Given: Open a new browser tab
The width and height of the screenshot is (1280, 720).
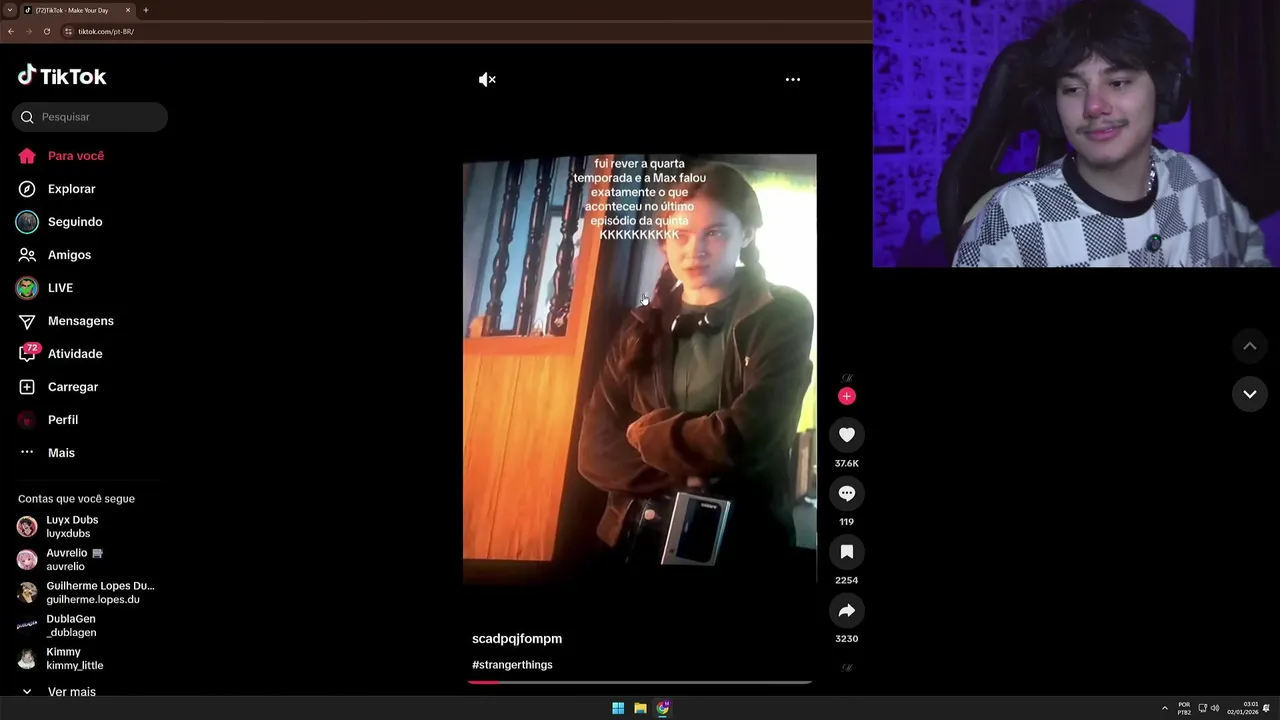Looking at the screenshot, I should pyautogui.click(x=146, y=10).
